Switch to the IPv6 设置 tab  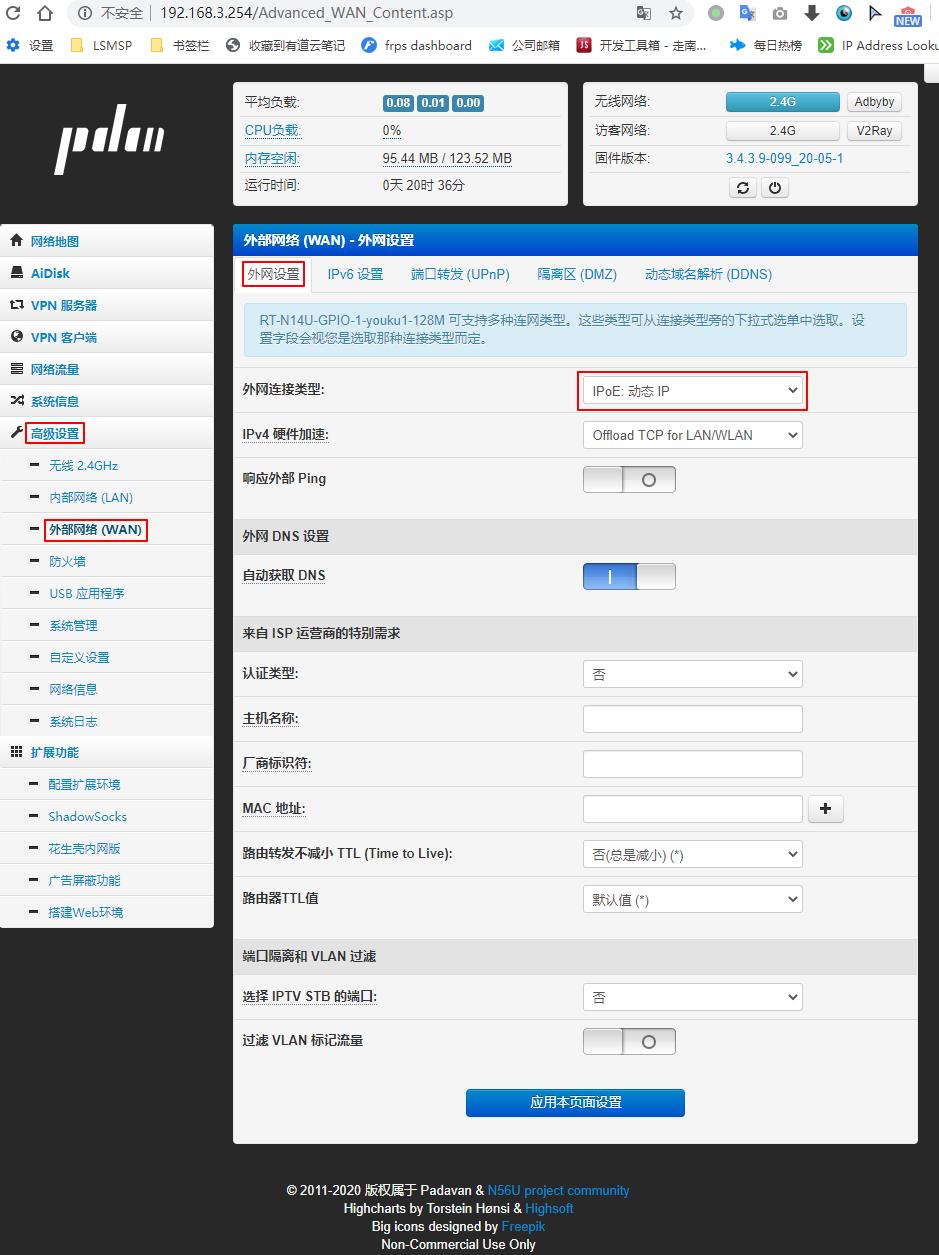[355, 274]
